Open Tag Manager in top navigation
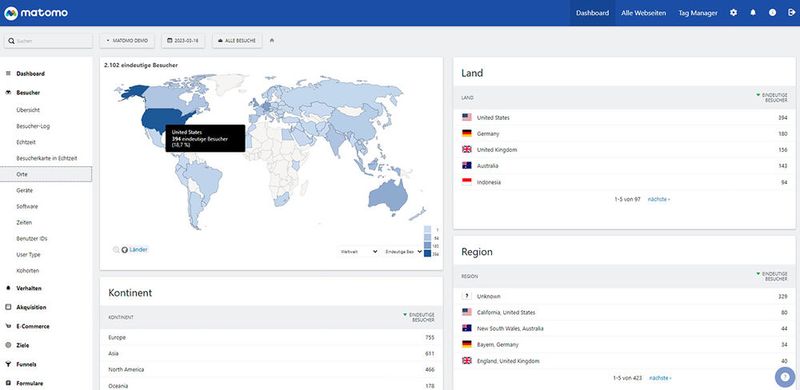The height and width of the screenshot is (390, 800). pyautogui.click(x=698, y=13)
